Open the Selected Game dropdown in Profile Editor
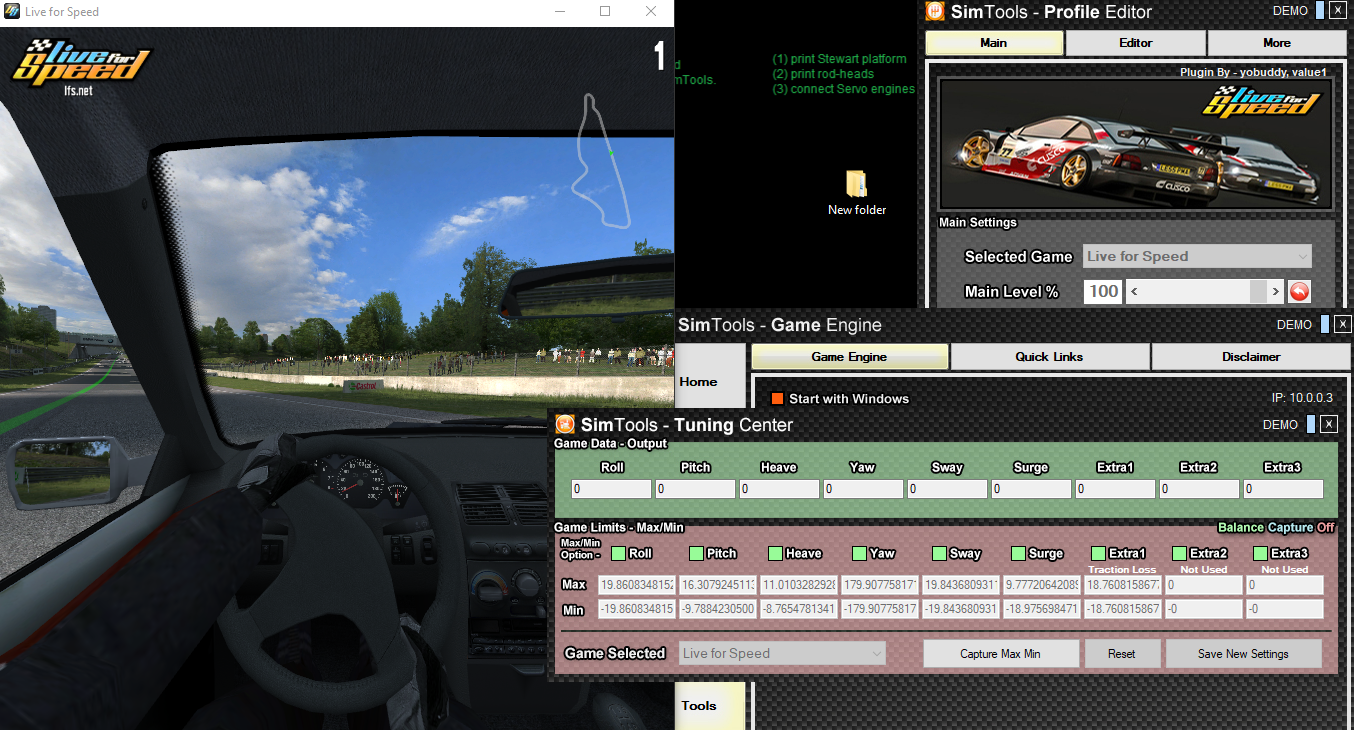 1197,257
